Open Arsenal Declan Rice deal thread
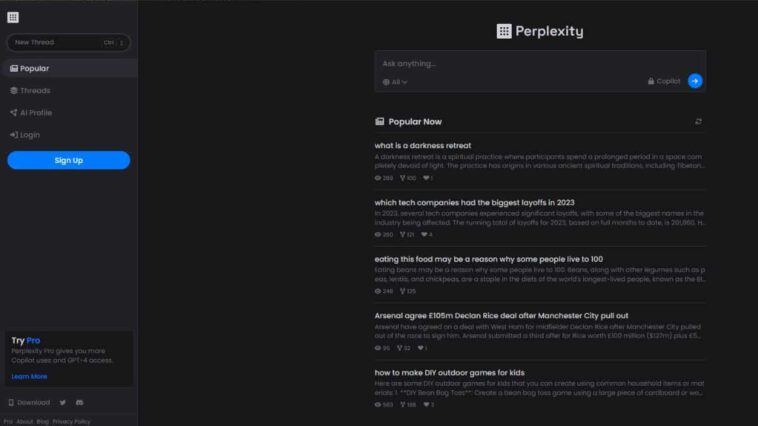This screenshot has height=426, width=758. [x=501, y=316]
